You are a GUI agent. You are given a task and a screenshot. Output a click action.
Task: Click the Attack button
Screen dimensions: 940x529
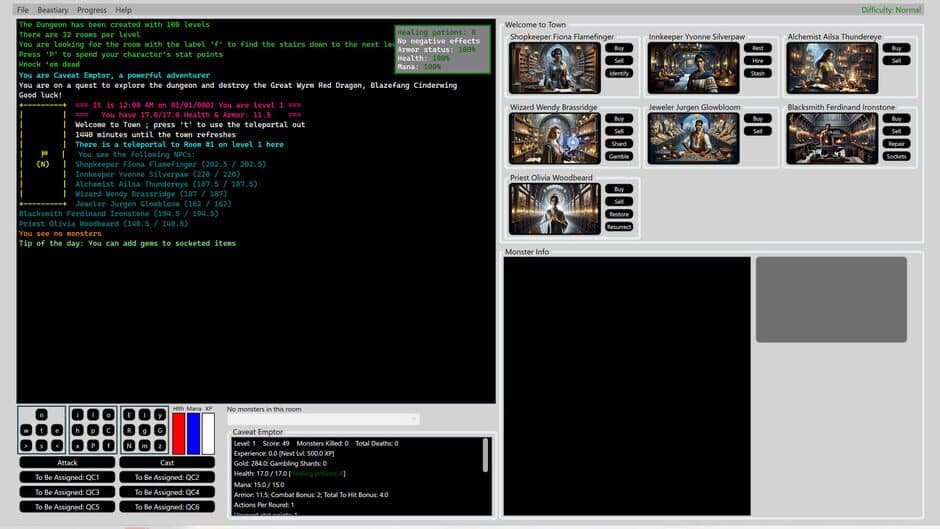coord(67,463)
